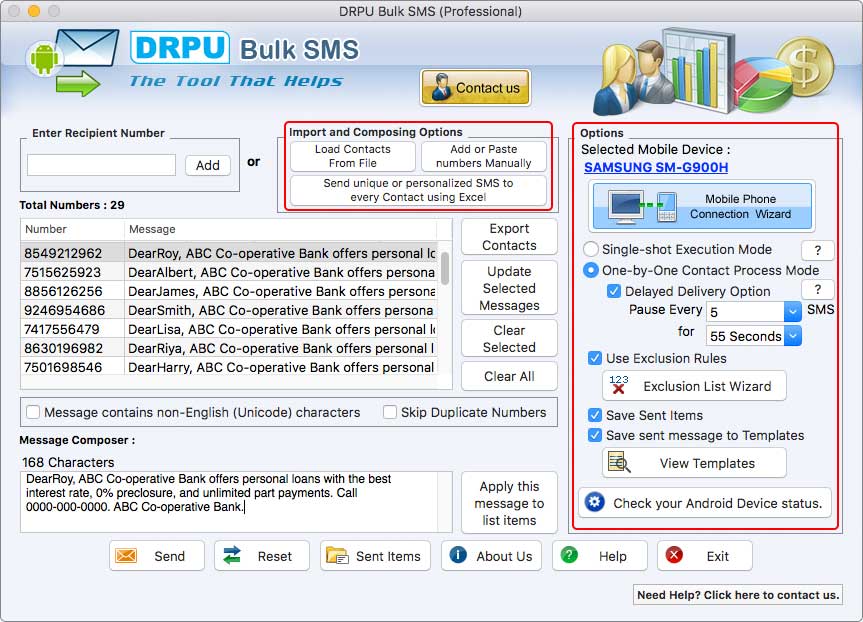Screen dimensions: 863x622
Task: Click the DearHarry message cell
Action: pyautogui.click(x=281, y=367)
